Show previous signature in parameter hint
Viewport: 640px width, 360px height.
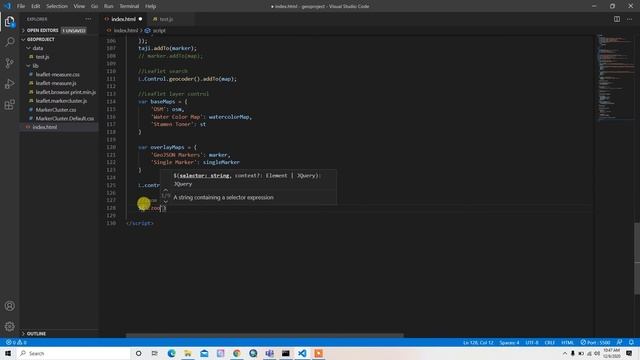(165, 190)
